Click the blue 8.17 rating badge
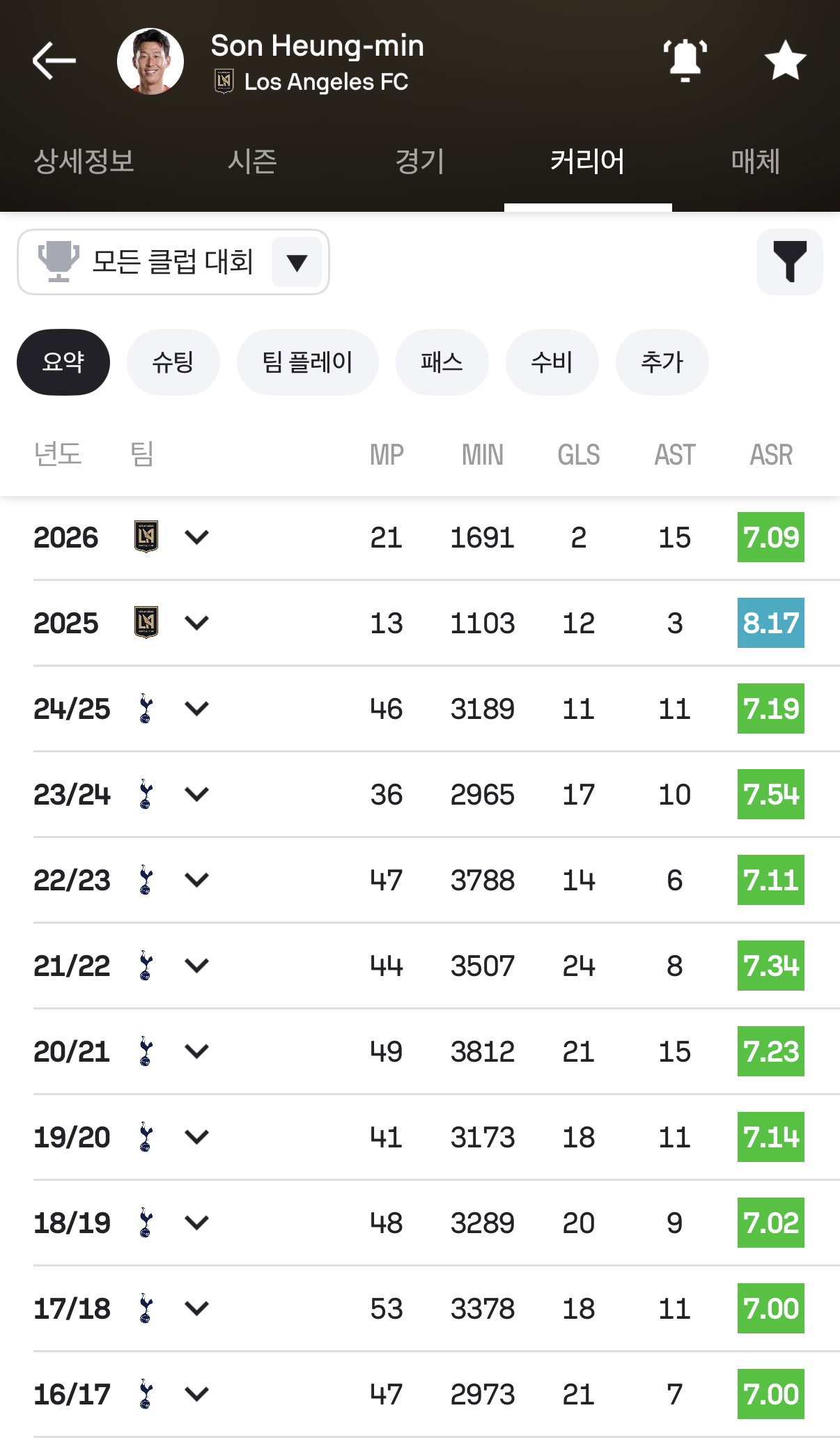Image resolution: width=840 pixels, height=1440 pixels. coord(771,623)
